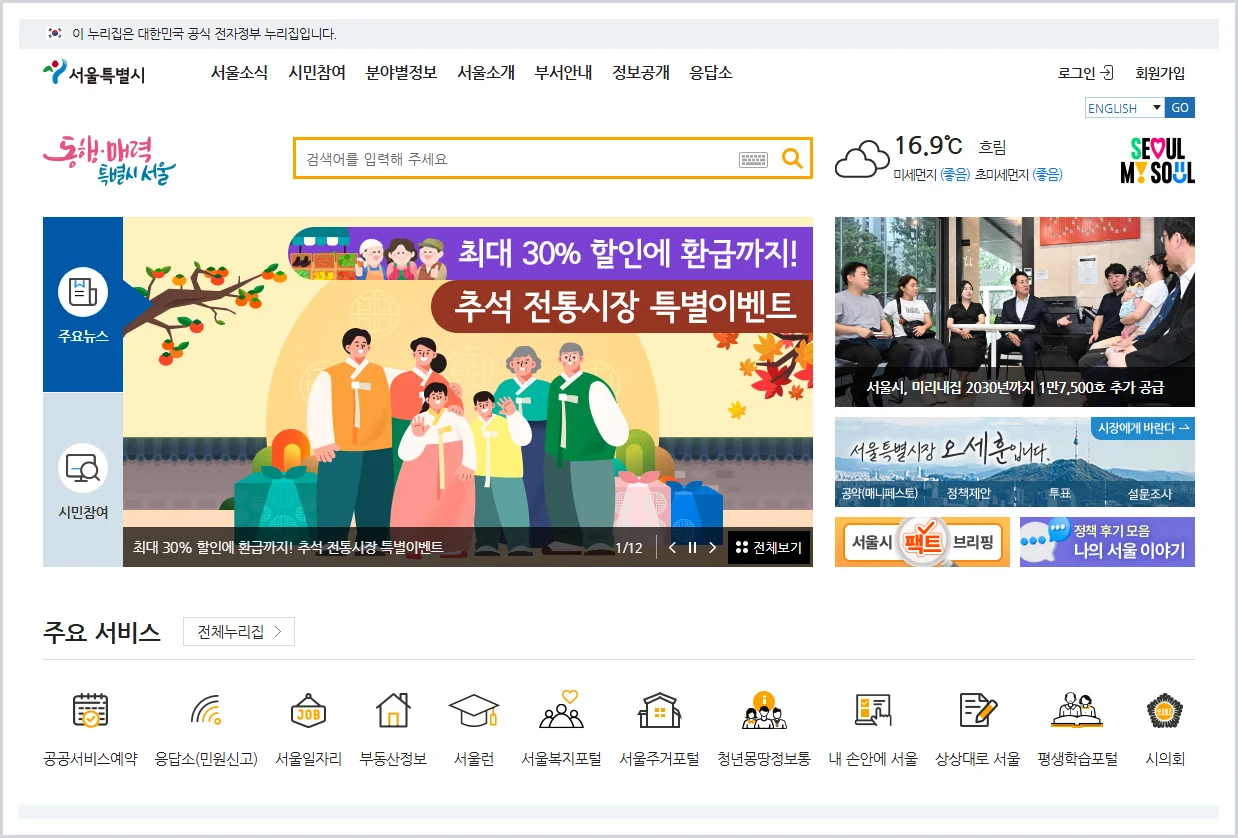The width and height of the screenshot is (1238, 838).
Task: Click the login arrow icon
Action: point(1107,73)
